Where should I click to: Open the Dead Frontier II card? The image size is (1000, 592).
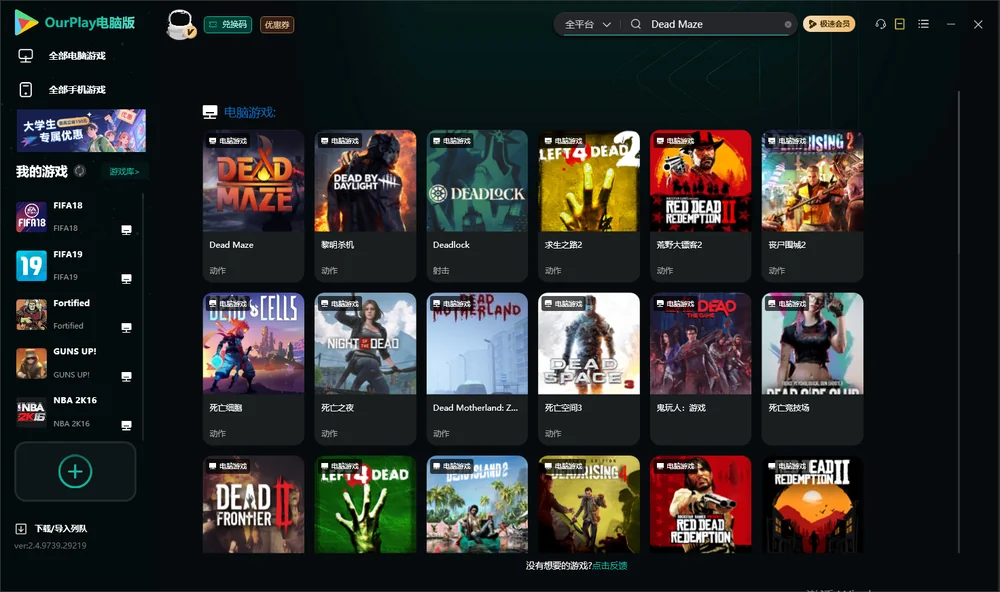[x=253, y=504]
